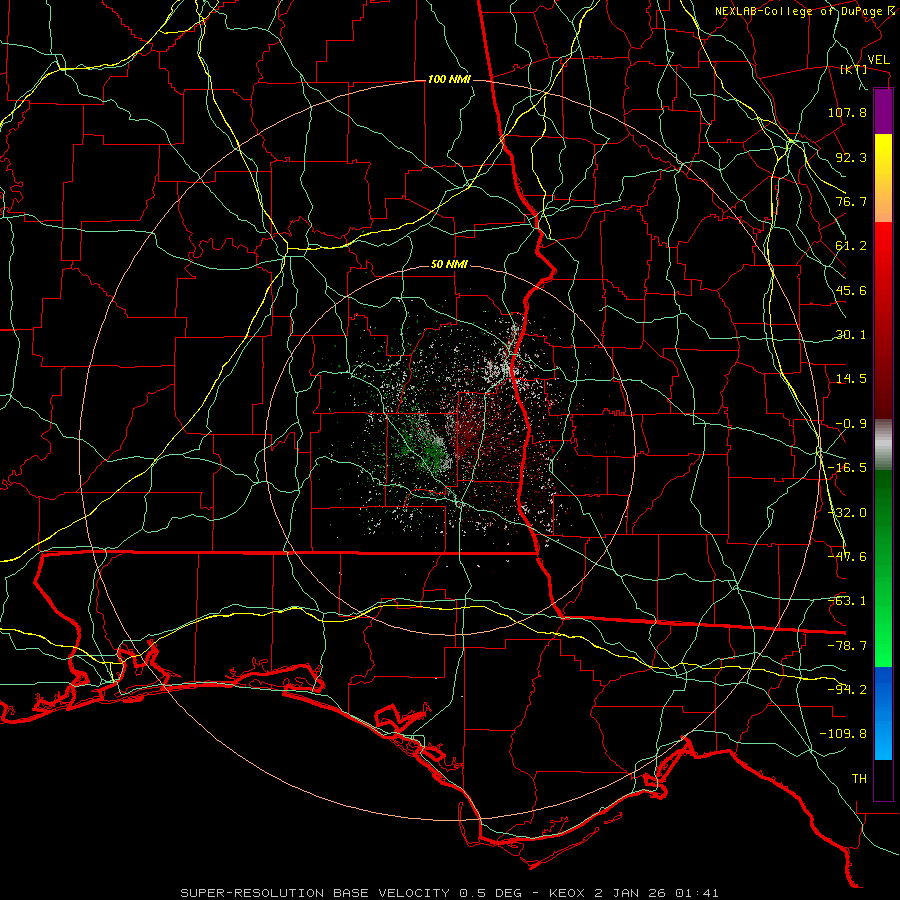Click the 45.6 velocity legend value
The width and height of the screenshot is (900, 900).
click(851, 290)
